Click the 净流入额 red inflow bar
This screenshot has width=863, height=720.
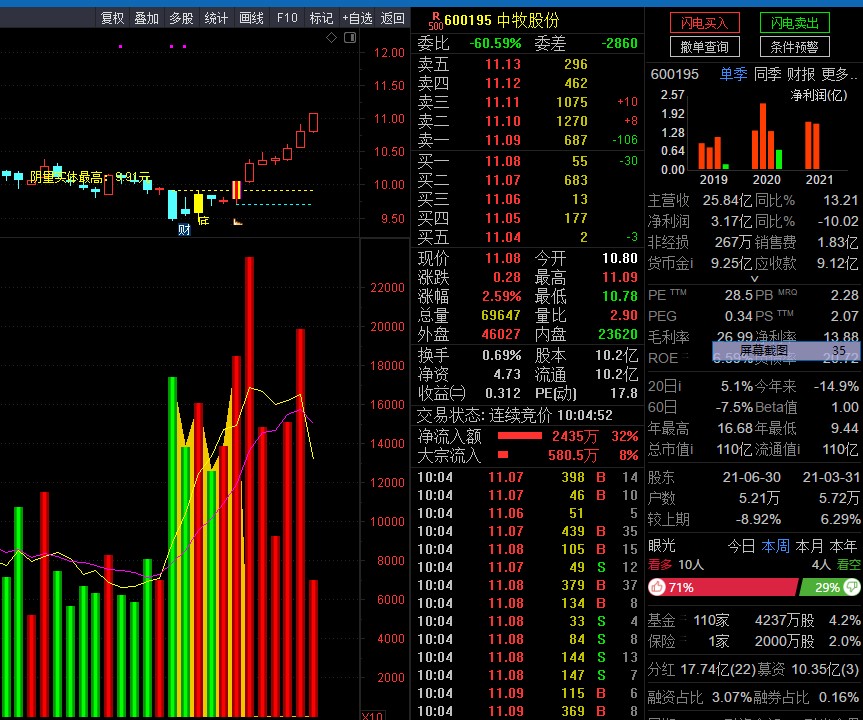pos(520,436)
